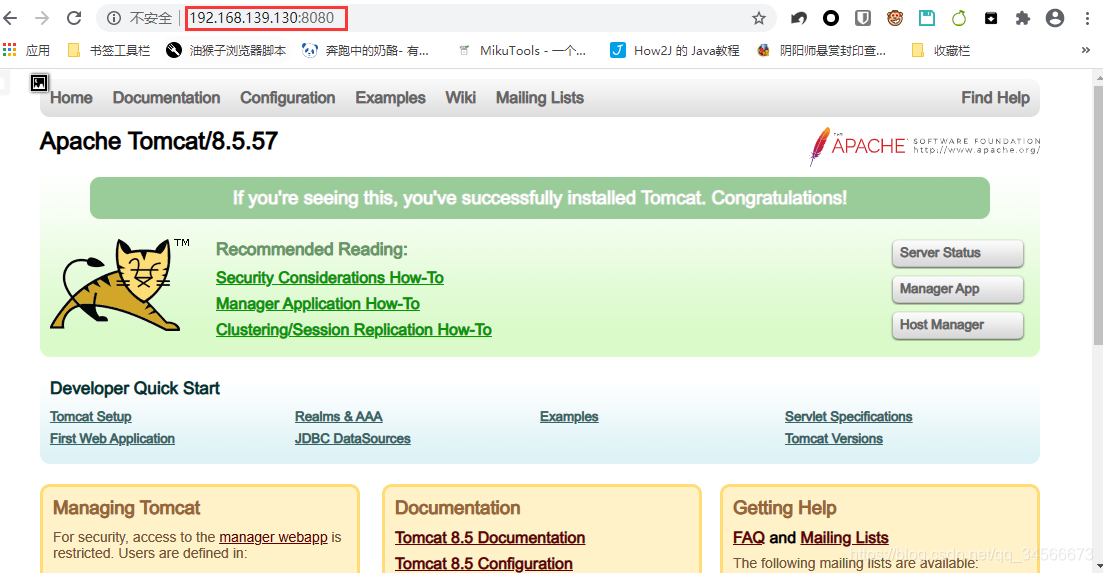Open the FAQ link under Getting Help
Viewport: 1103px width, 573px height.
(x=748, y=538)
